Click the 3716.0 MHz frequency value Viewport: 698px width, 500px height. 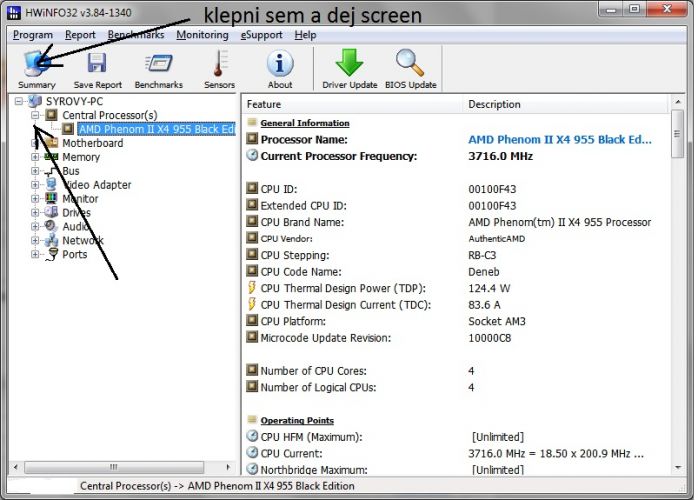pos(500,156)
